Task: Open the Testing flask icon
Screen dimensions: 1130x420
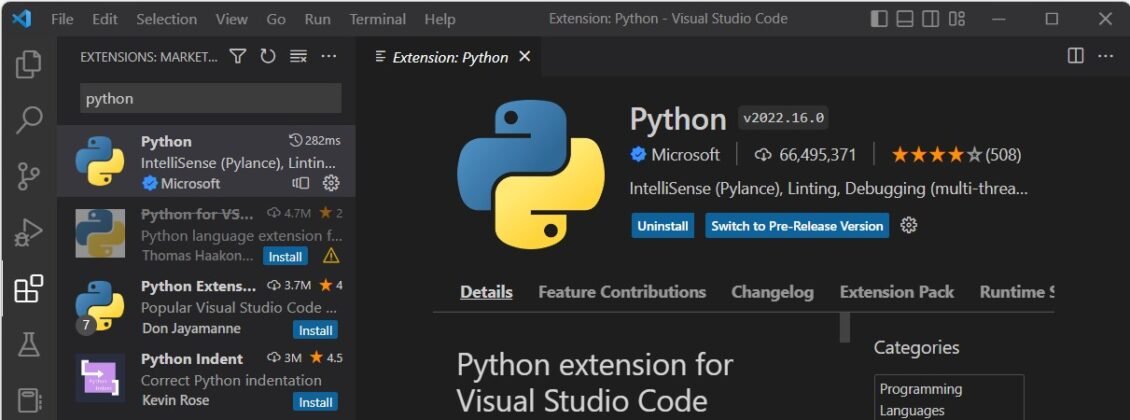Action: coord(29,346)
